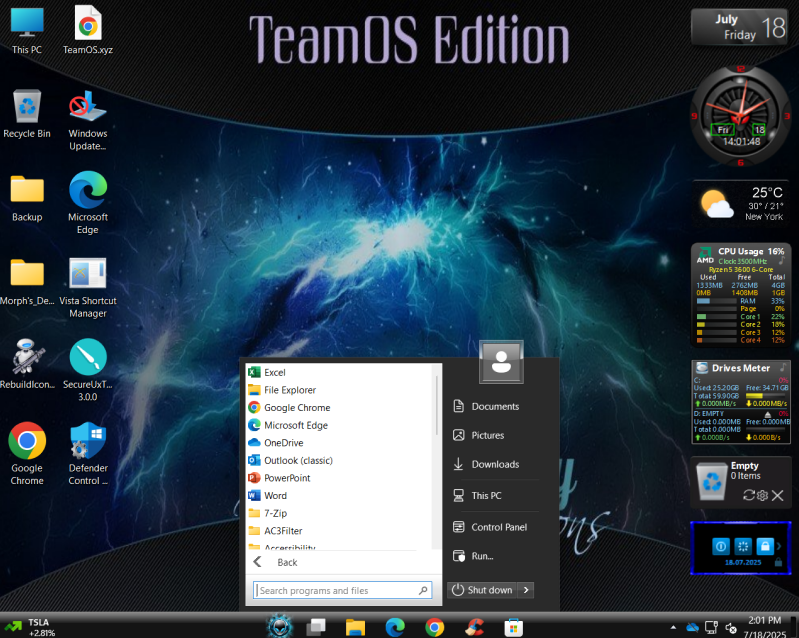Launch Google Chrome from start menu list
Viewport: 799px width, 638px height.
339,408
